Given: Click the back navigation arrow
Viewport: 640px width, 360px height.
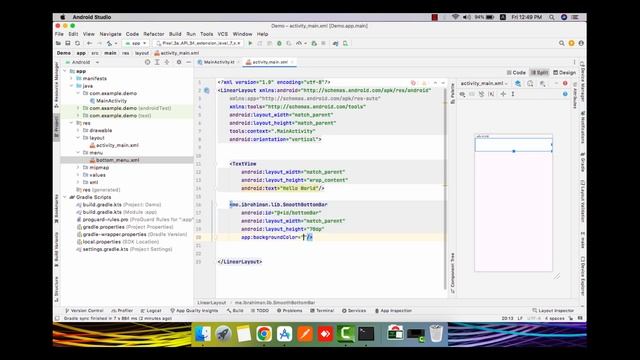Looking at the screenshot, I should click(x=89, y=43).
